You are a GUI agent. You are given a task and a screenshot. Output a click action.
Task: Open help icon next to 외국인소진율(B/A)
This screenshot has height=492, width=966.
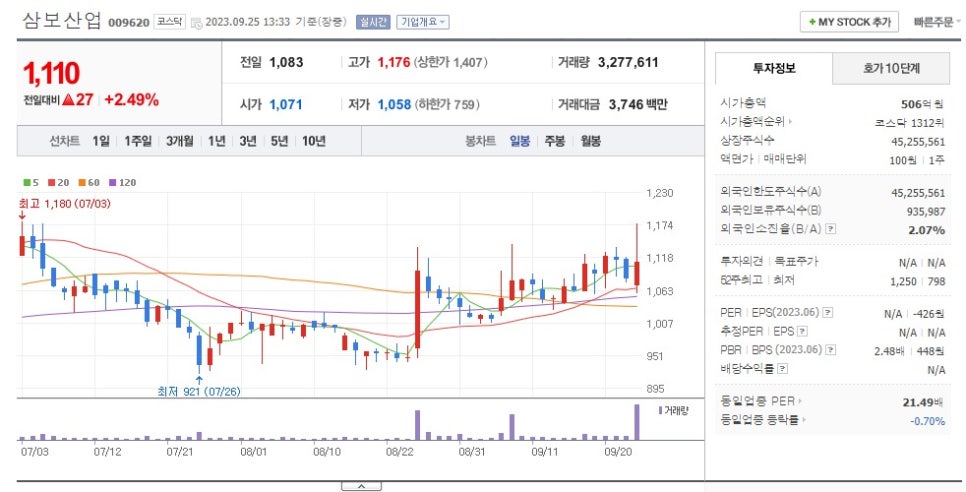[x=830, y=229]
